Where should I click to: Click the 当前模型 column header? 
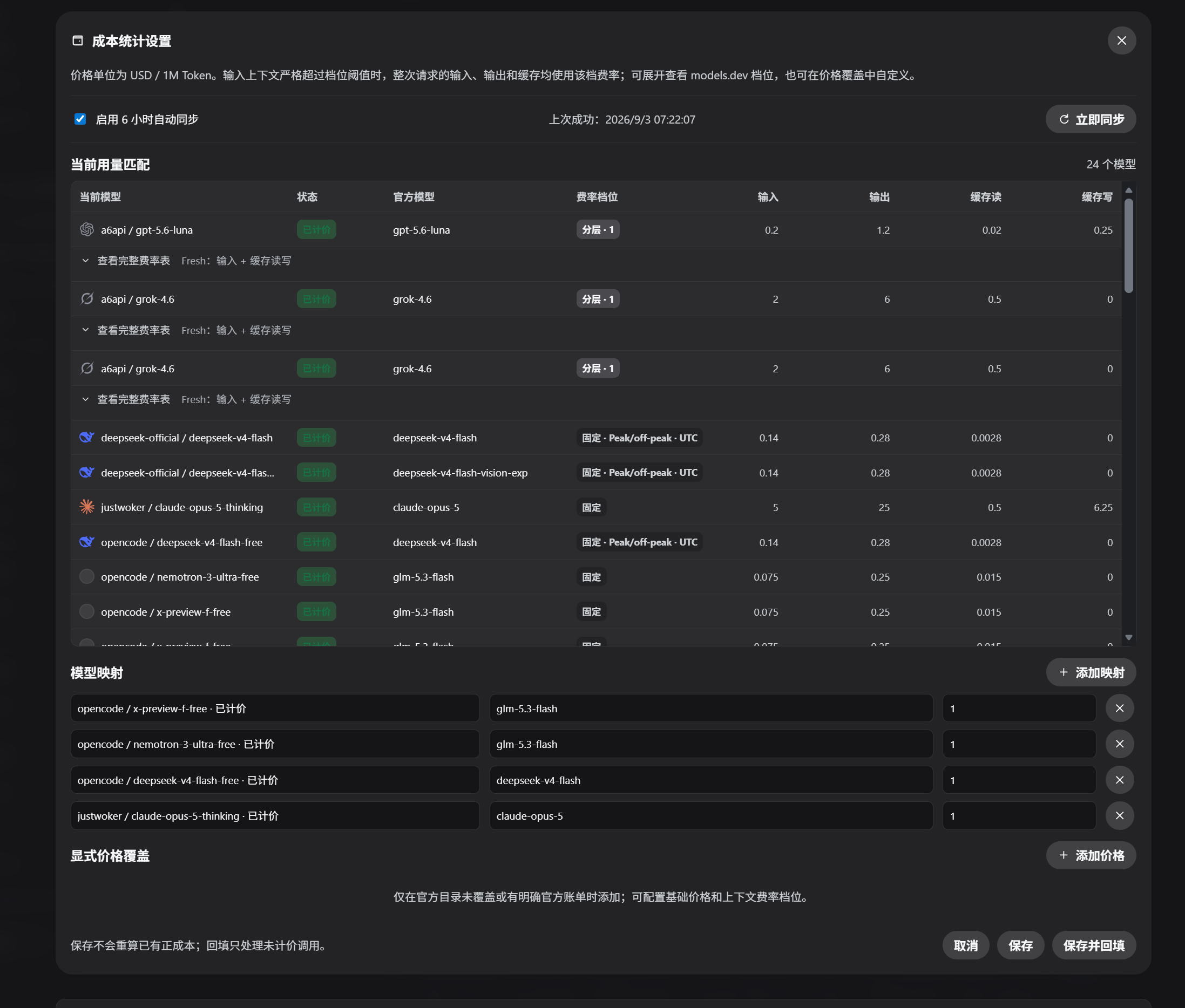100,197
